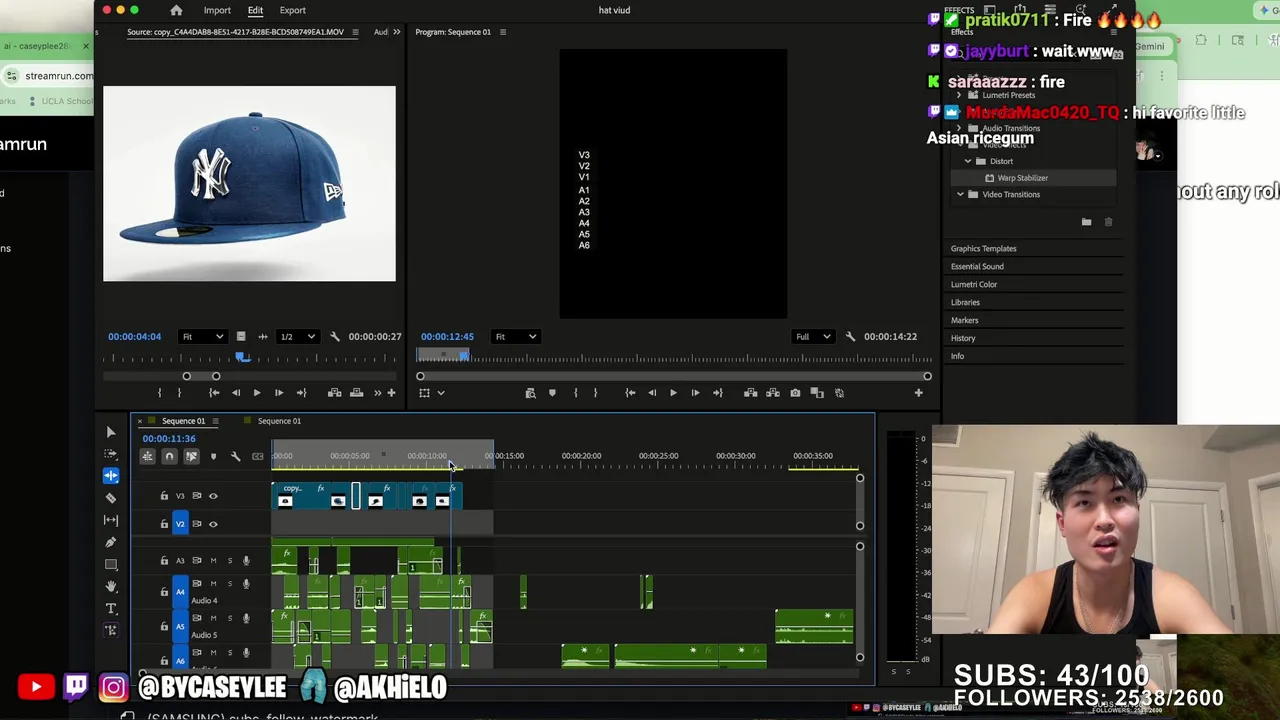Click Drag Video Only icon in Source monitor
1280x720 pixels.
pos(240,337)
